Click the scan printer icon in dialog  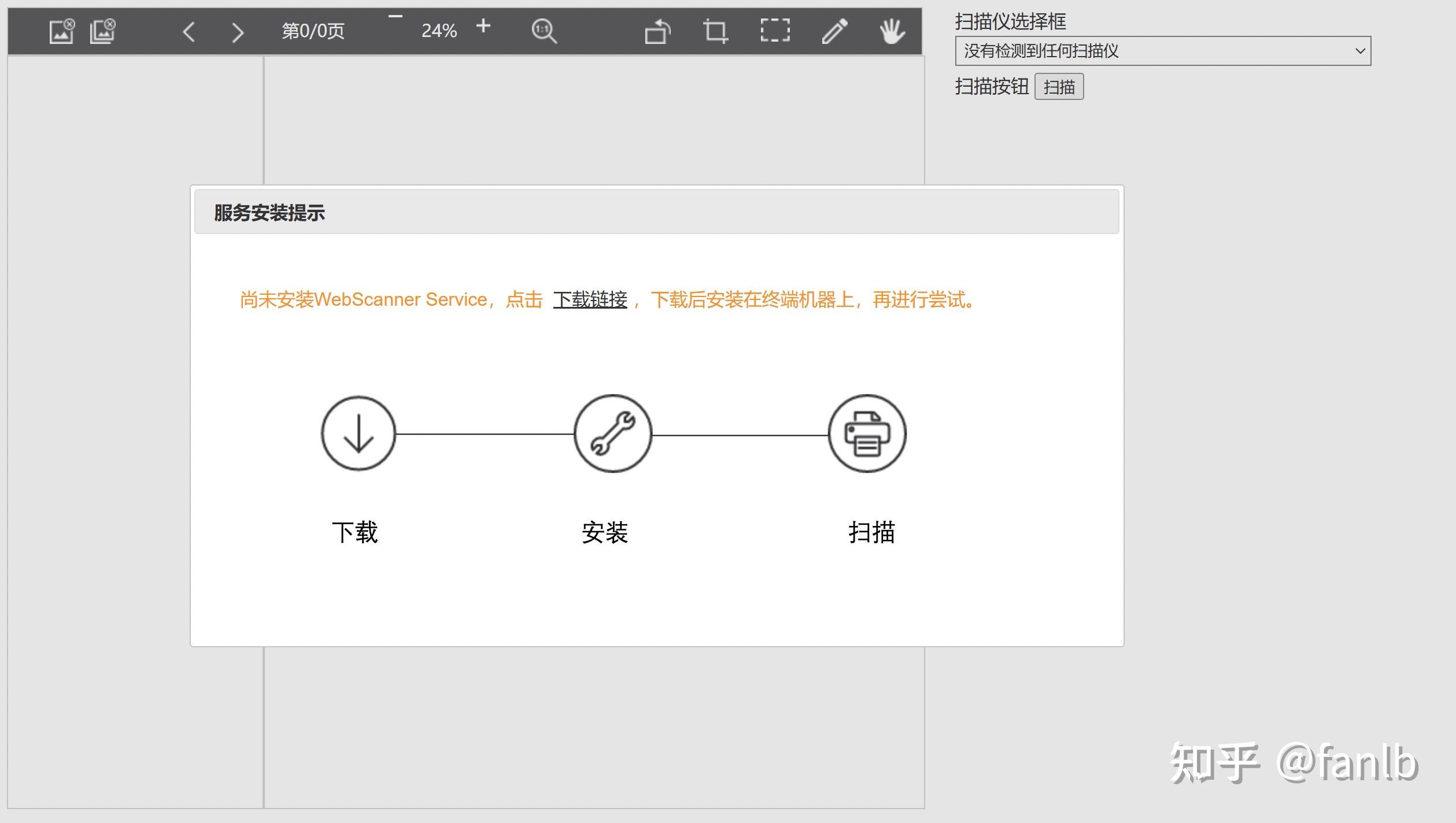[867, 435]
